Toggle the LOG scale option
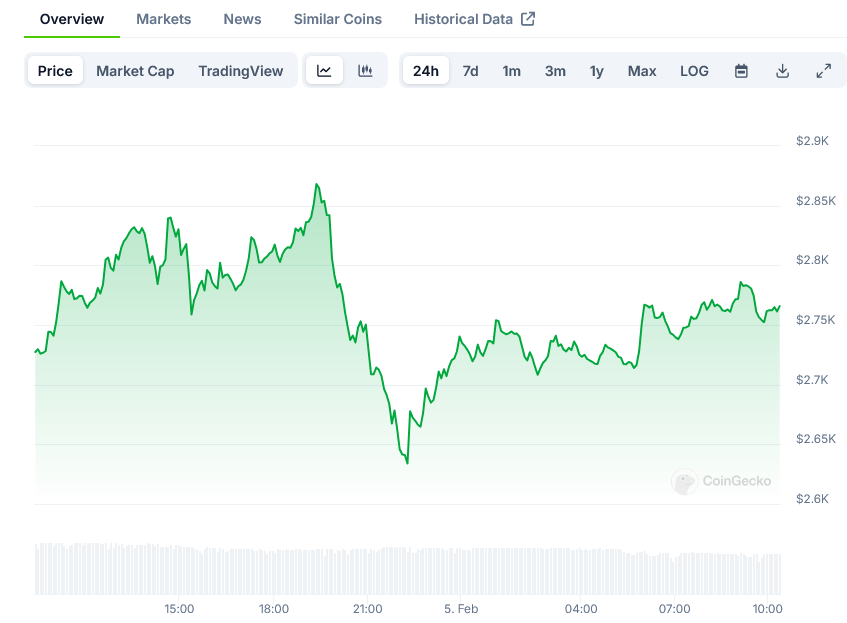Viewport: 847px width, 623px height. click(x=694, y=71)
